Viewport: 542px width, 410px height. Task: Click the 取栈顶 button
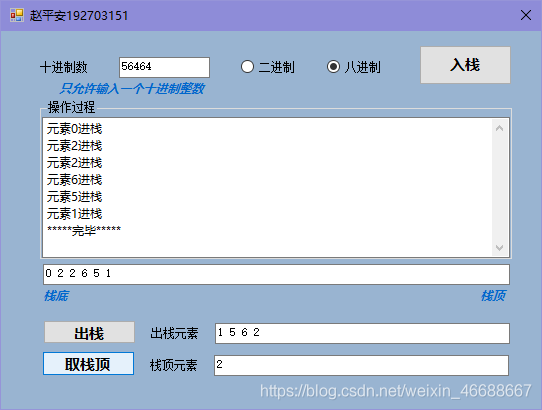tap(88, 364)
